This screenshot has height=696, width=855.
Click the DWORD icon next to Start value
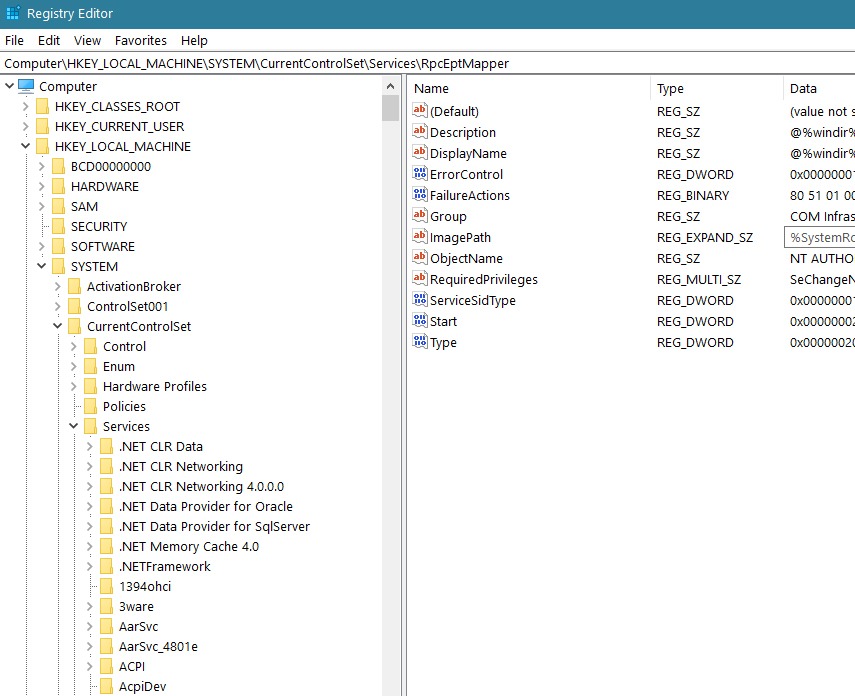click(420, 321)
